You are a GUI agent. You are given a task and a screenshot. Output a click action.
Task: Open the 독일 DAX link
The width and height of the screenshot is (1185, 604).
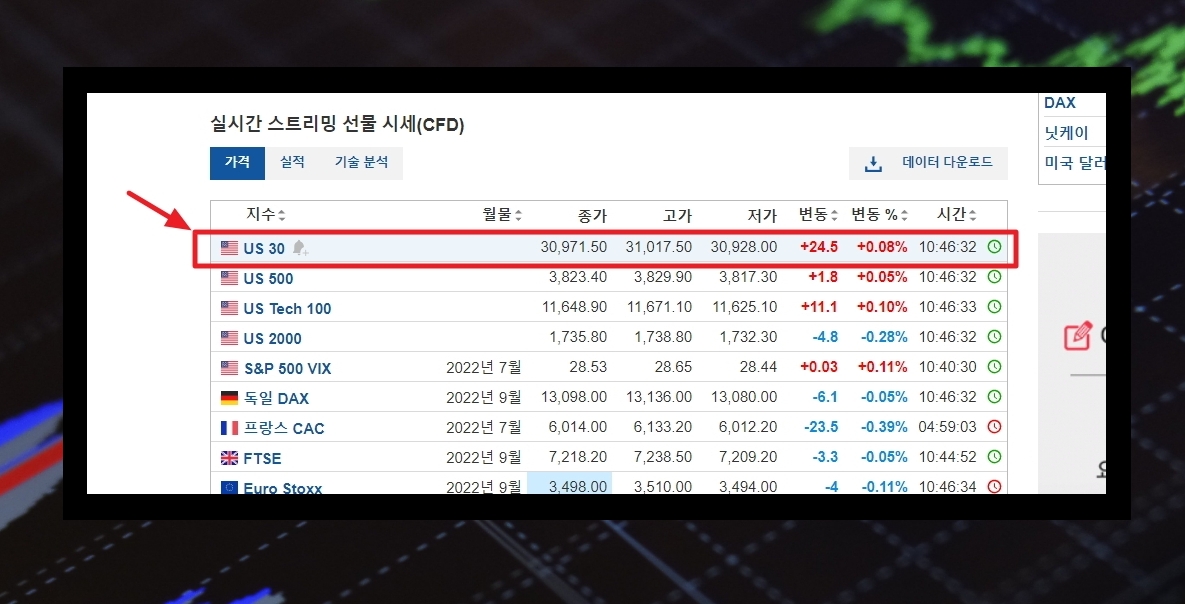click(276, 398)
